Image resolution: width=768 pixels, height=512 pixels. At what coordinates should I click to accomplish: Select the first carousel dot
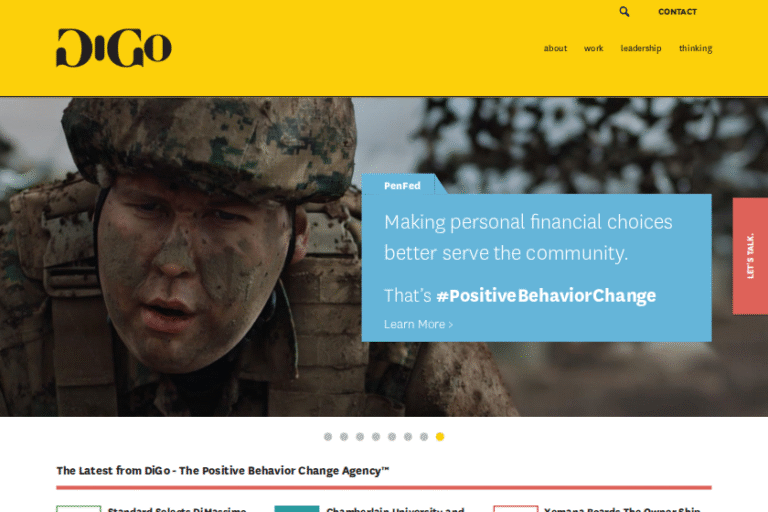[x=328, y=437]
